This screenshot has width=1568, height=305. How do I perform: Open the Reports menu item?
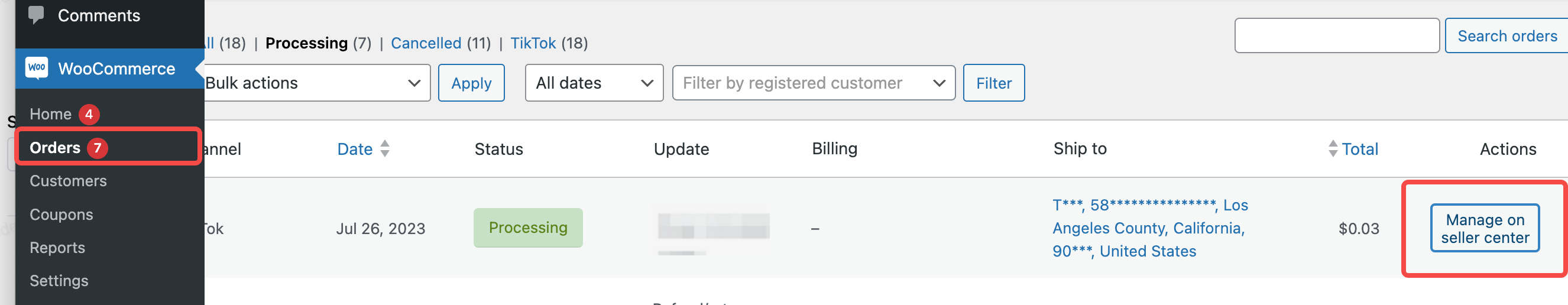click(57, 248)
